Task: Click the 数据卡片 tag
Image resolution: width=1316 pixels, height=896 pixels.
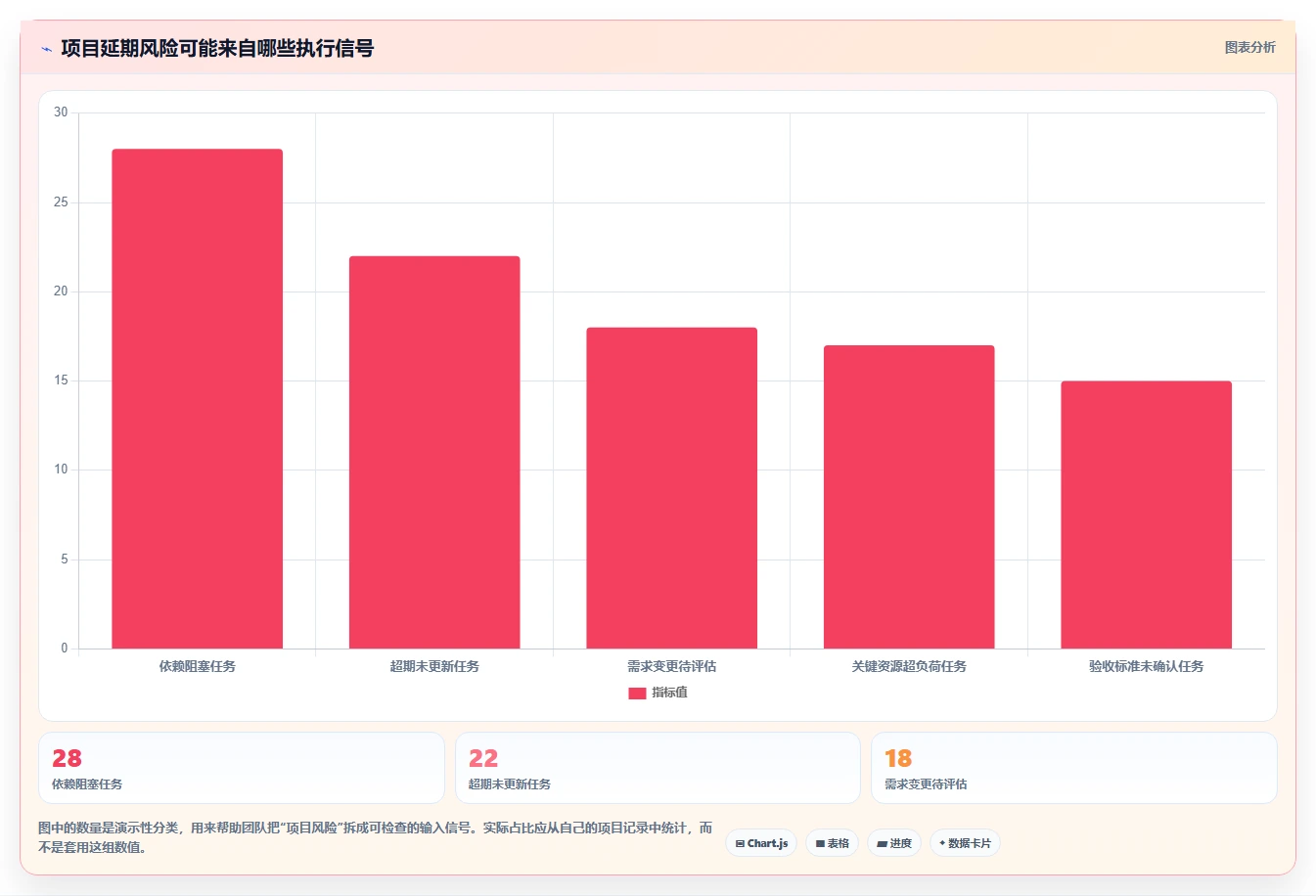Action: point(965,843)
